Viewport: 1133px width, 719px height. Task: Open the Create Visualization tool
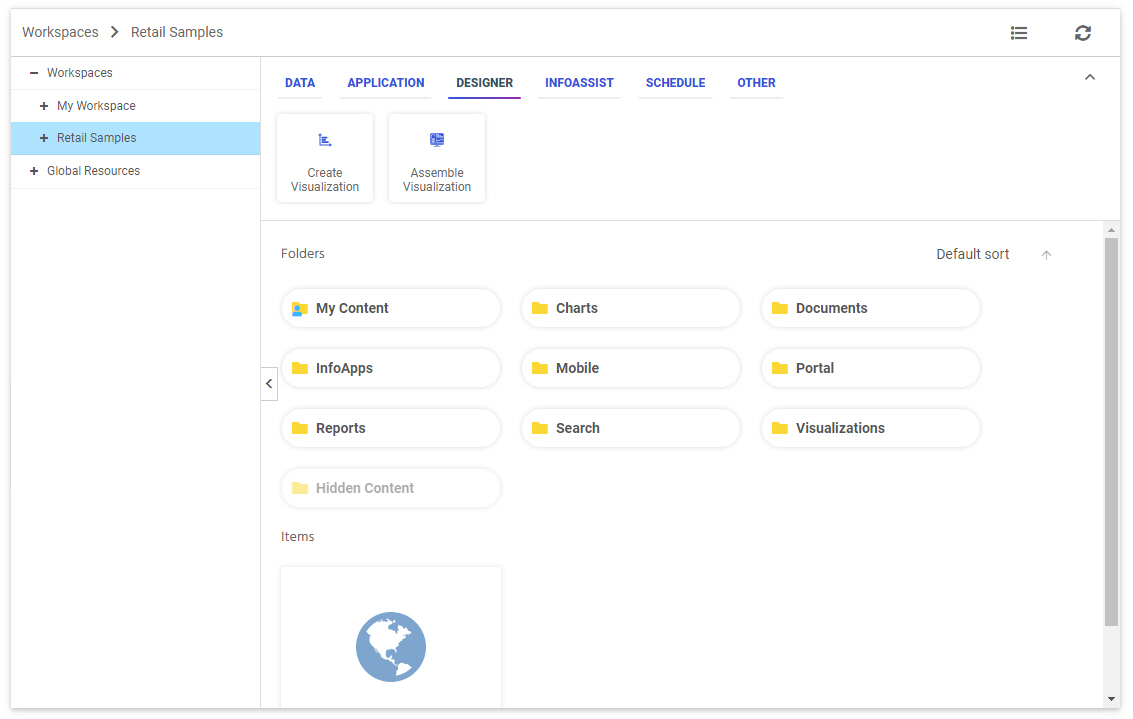pos(324,157)
